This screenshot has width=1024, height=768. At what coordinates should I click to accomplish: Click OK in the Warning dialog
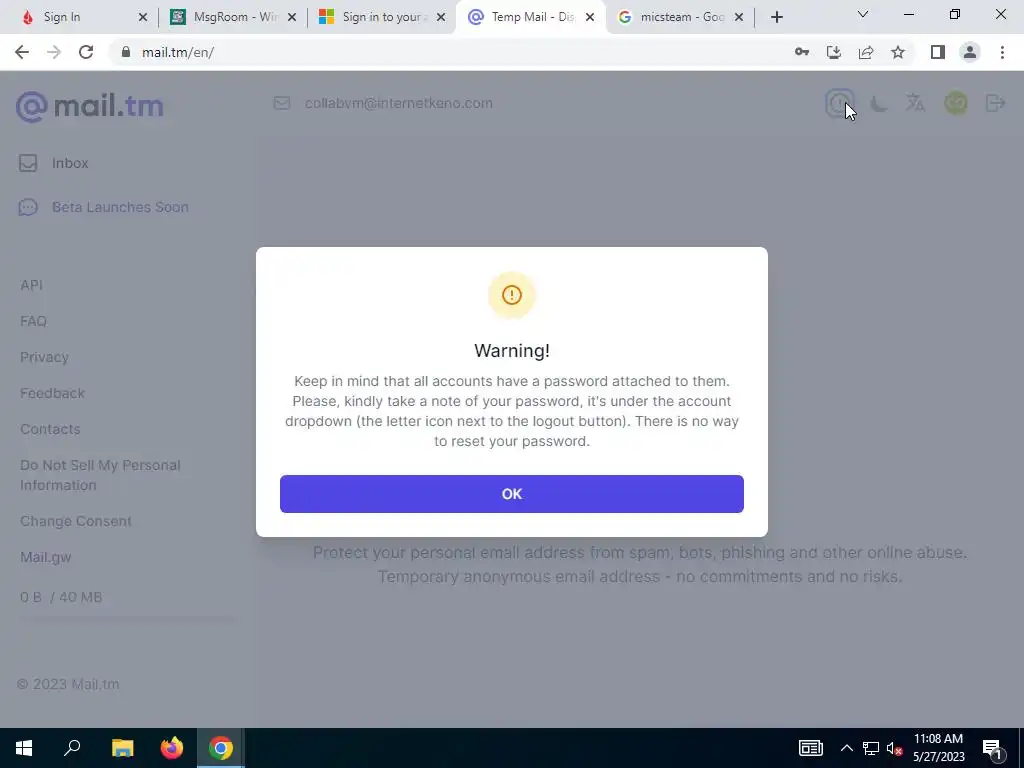coord(511,494)
